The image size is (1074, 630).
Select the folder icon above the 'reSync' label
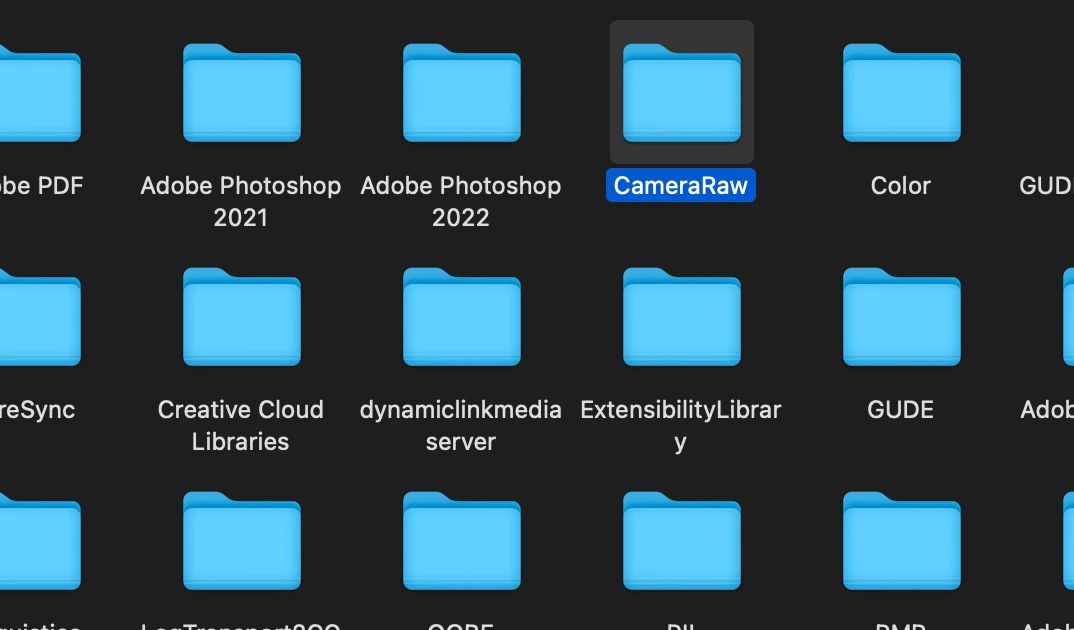tap(40, 316)
